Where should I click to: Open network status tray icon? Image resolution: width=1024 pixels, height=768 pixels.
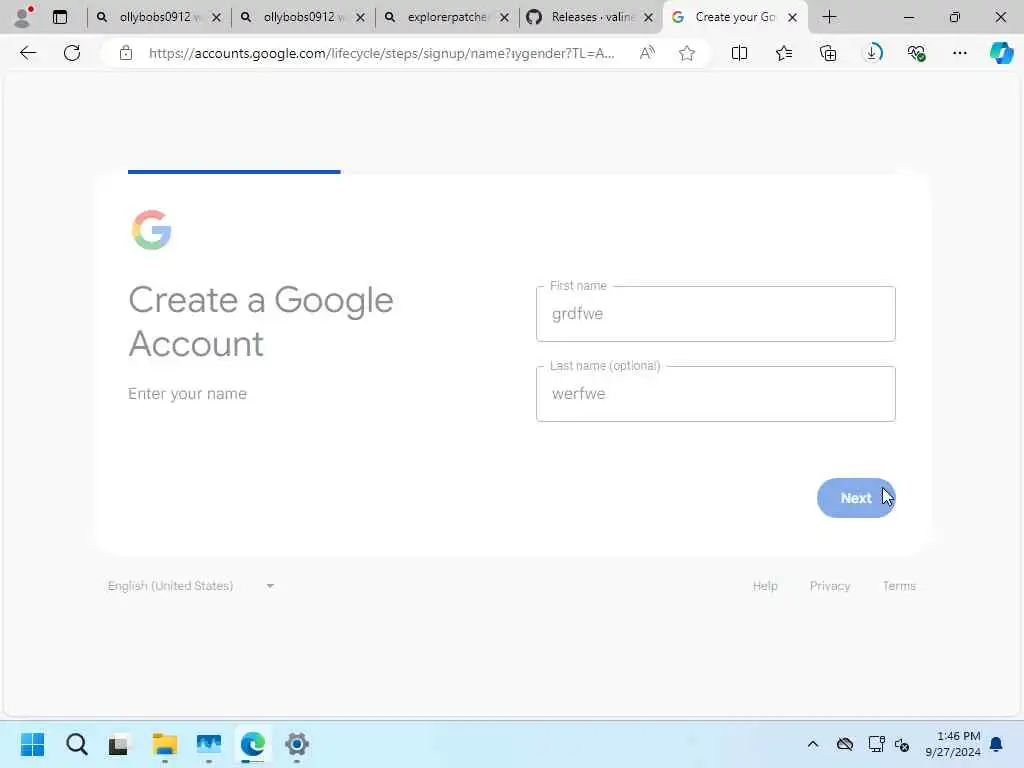876,744
